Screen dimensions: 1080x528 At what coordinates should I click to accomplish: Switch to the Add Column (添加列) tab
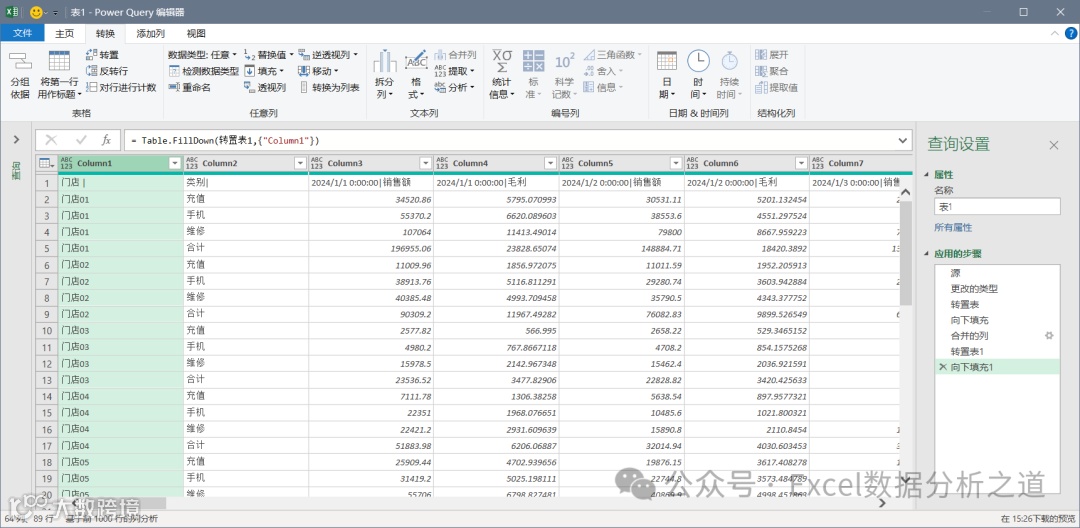click(150, 33)
